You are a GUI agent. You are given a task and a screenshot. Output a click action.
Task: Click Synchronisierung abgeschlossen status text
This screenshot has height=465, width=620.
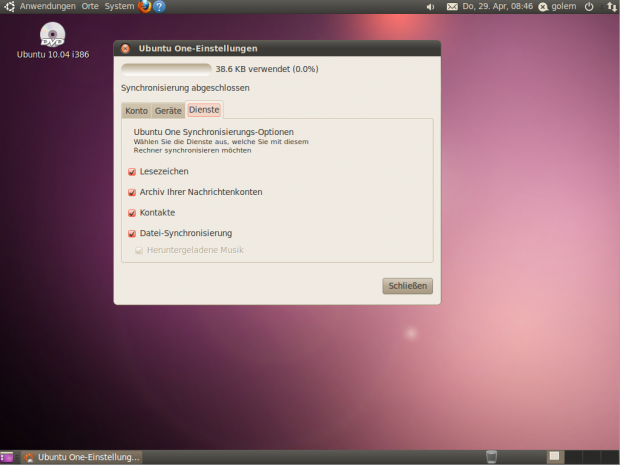[x=185, y=88]
